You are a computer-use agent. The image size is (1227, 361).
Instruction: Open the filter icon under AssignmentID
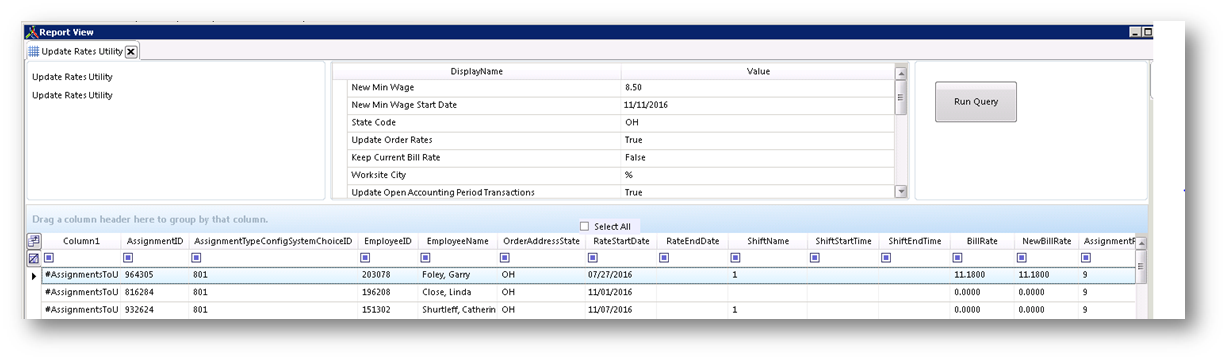[129, 258]
